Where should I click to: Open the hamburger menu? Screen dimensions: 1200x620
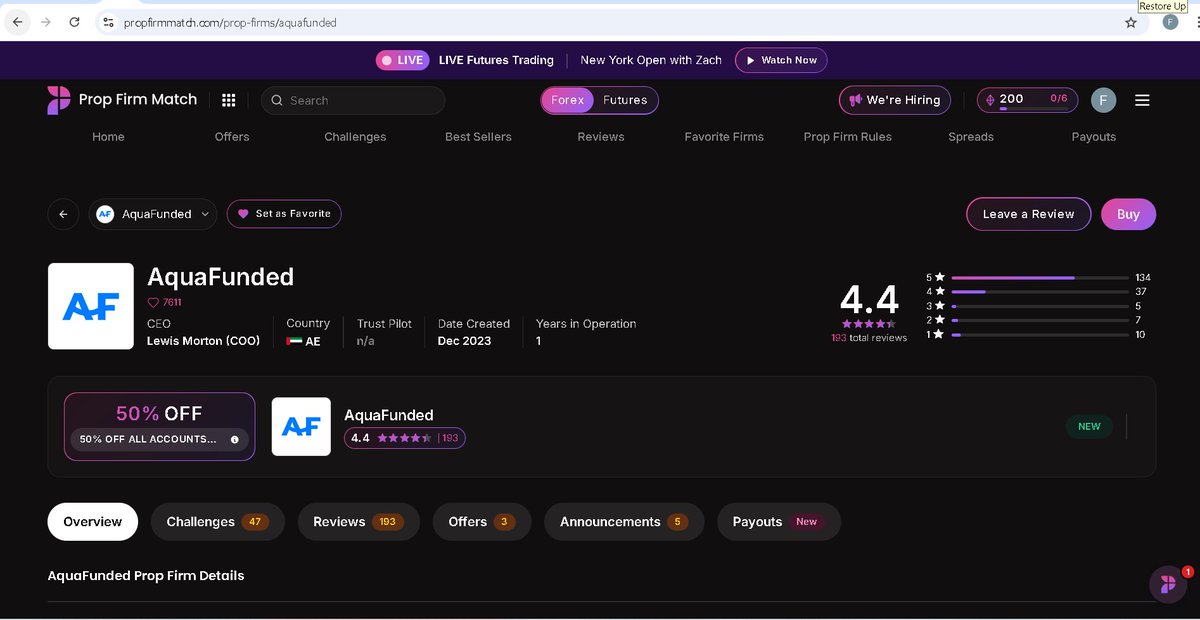[x=1142, y=100]
